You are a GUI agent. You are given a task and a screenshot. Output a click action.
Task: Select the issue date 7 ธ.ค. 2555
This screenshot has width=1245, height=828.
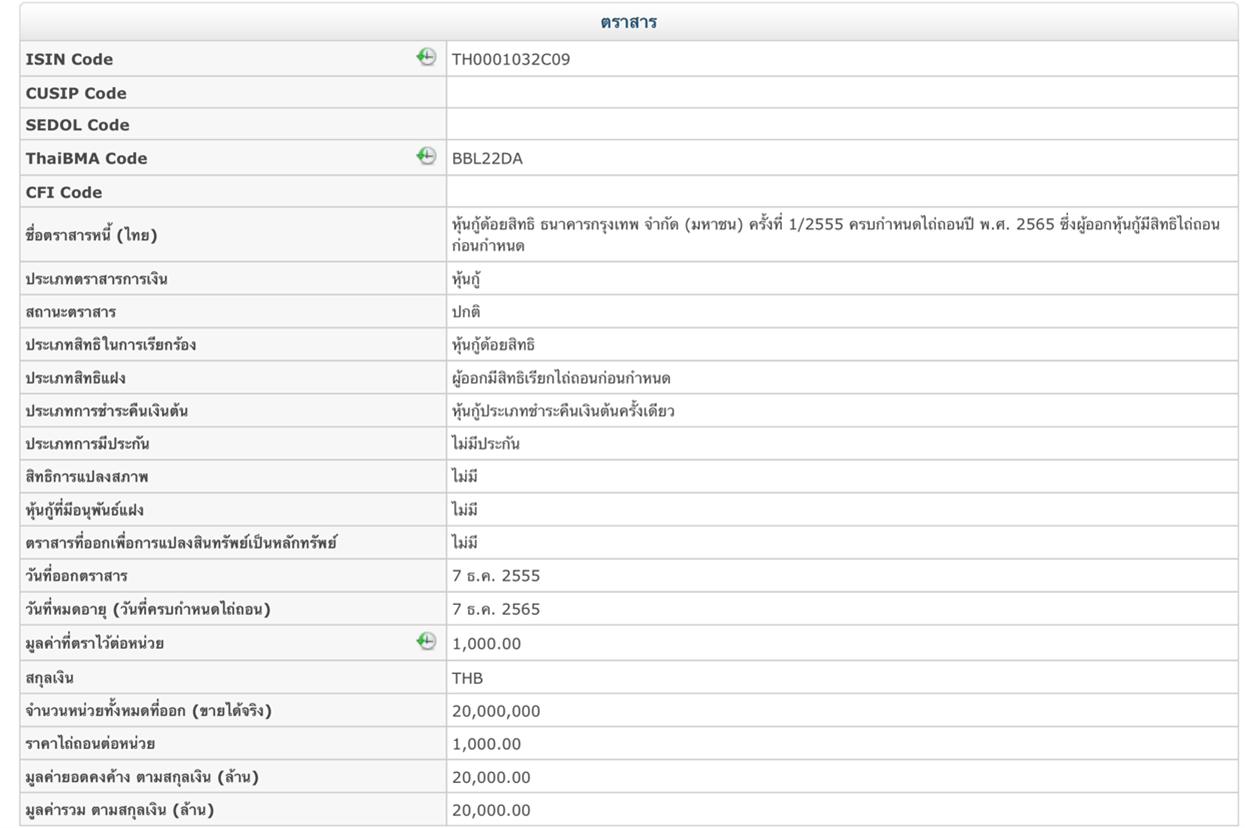point(496,576)
